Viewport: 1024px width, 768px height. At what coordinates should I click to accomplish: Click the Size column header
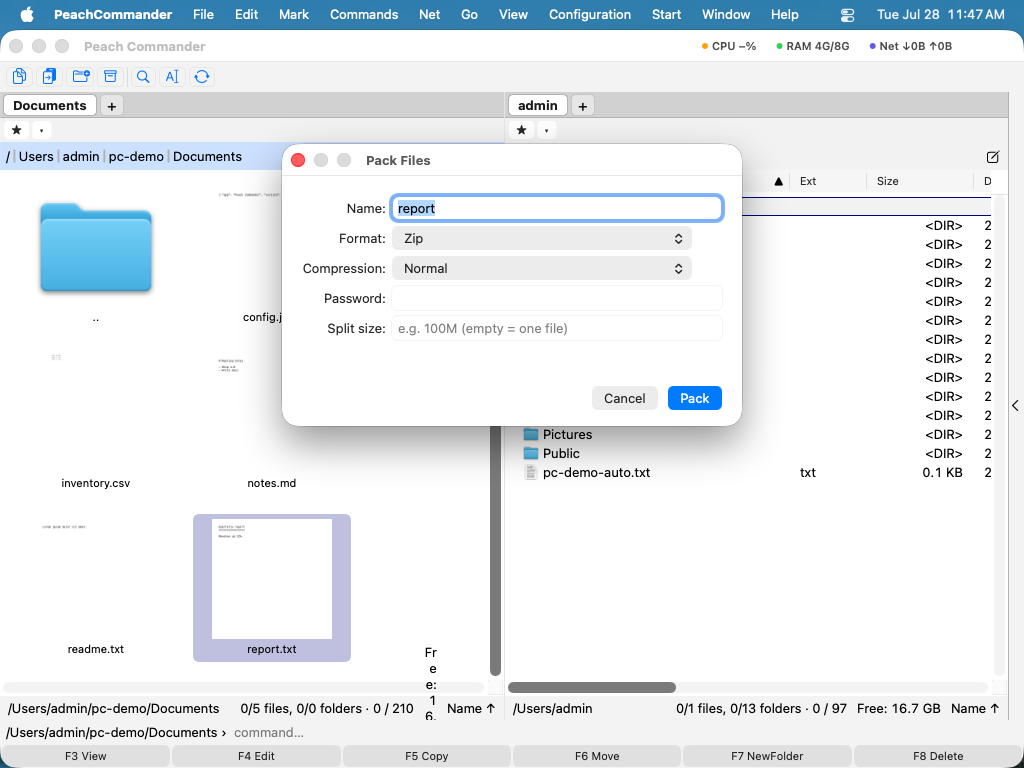tap(888, 182)
